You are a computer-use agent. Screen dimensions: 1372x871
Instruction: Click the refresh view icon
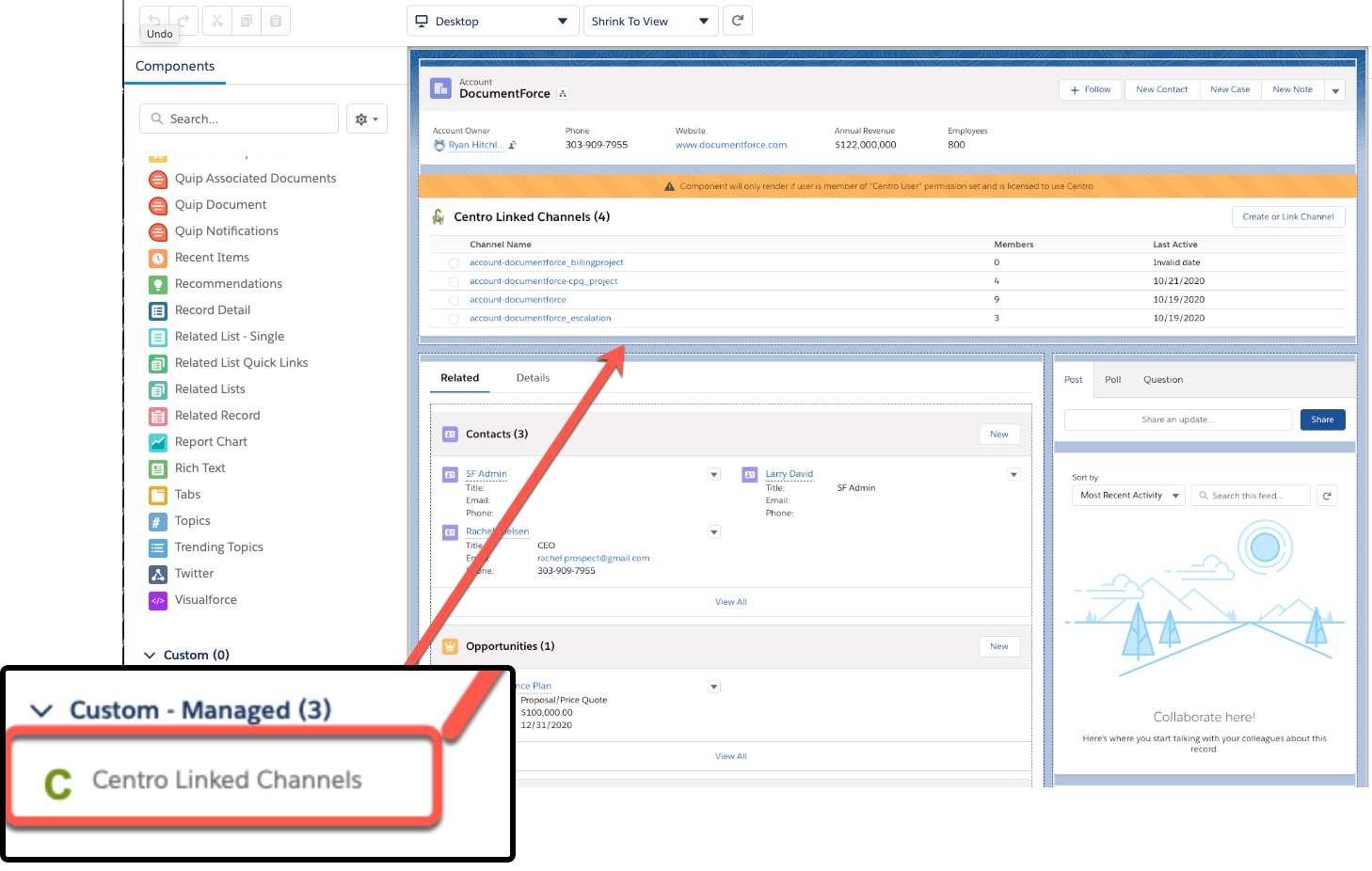[x=738, y=21]
